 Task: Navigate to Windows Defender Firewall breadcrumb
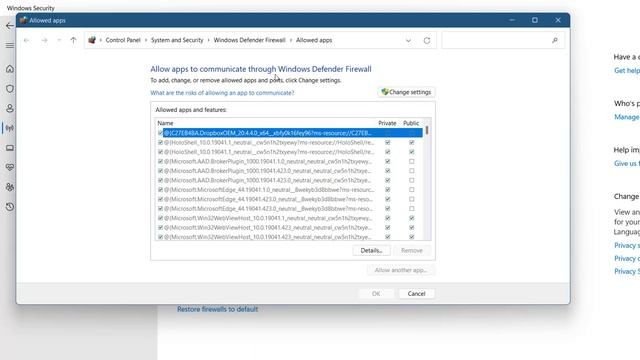[249, 40]
